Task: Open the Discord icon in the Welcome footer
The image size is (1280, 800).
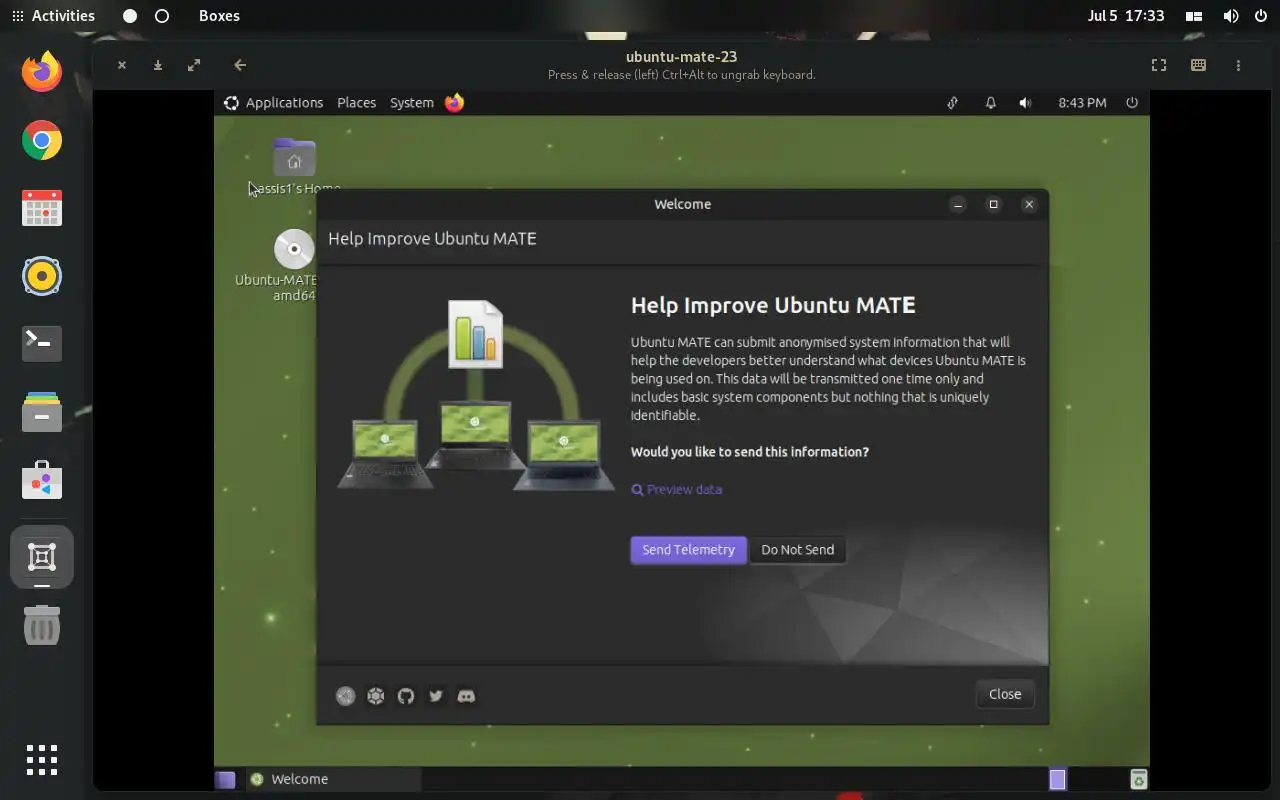Action: (466, 696)
